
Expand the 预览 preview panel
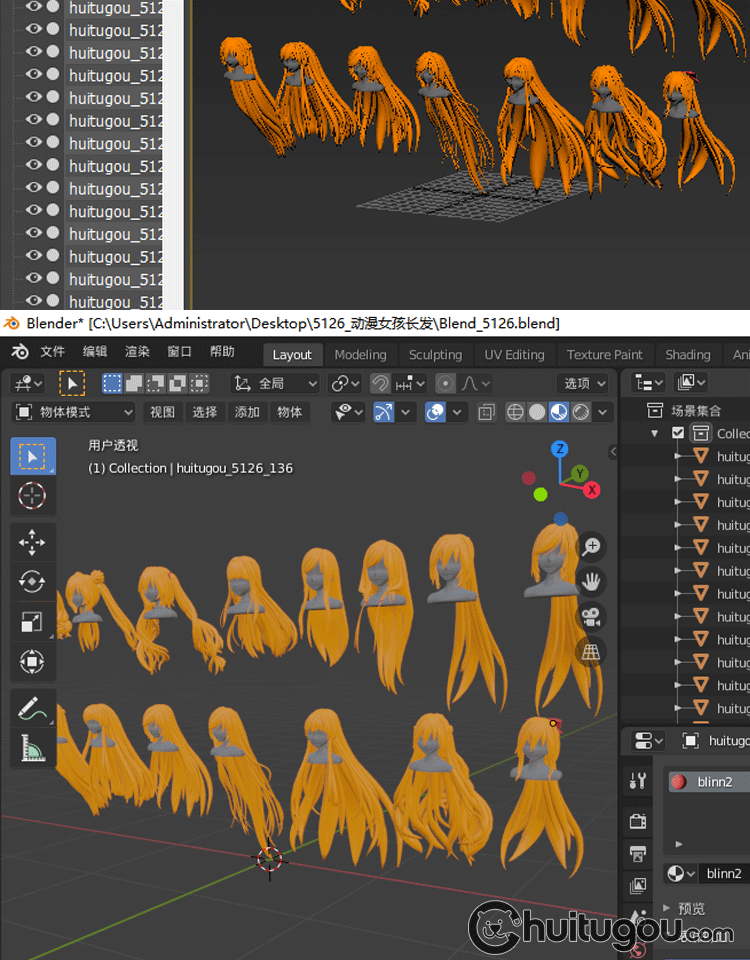683,908
